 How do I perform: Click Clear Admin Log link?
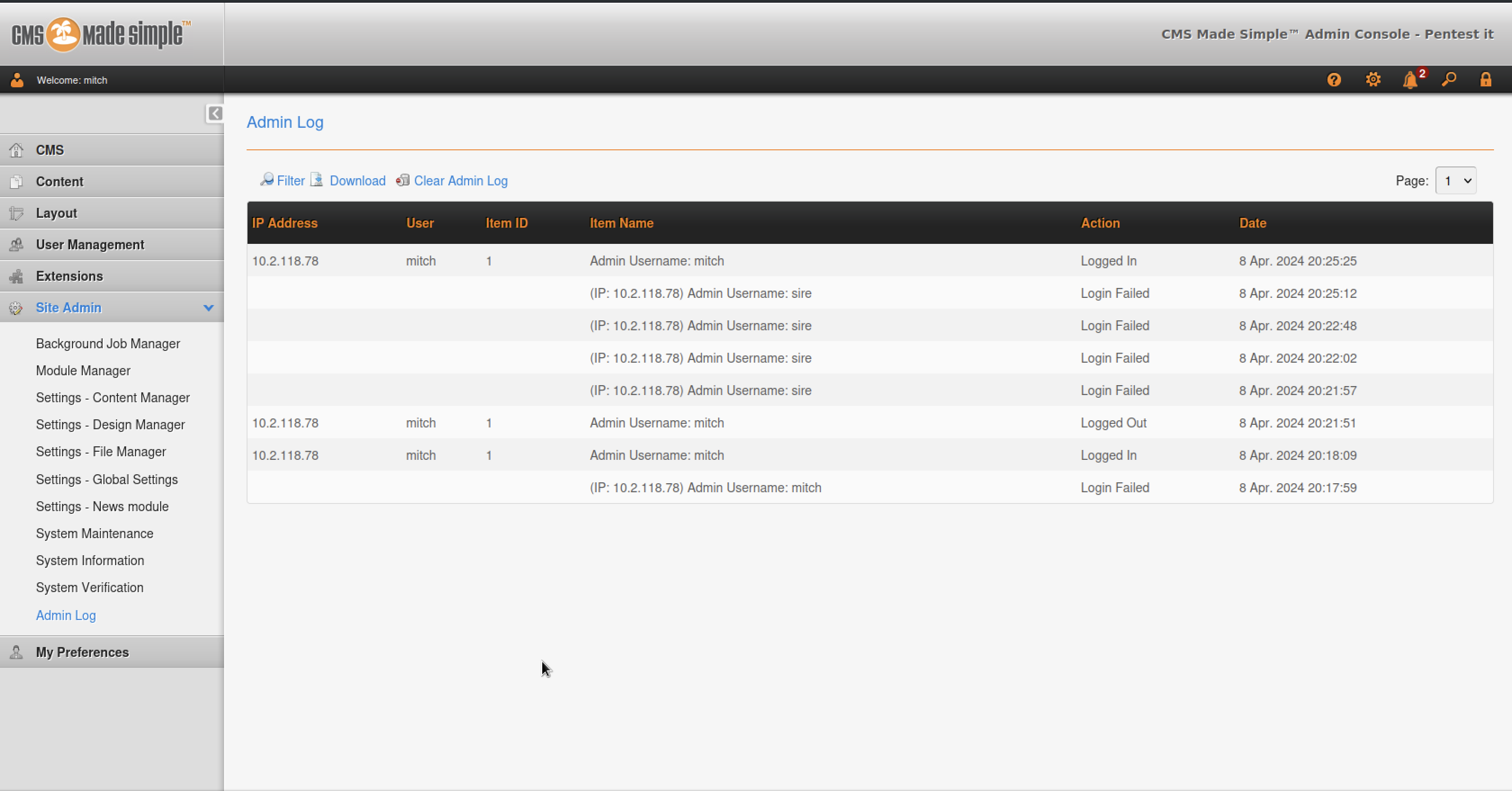coord(461,181)
